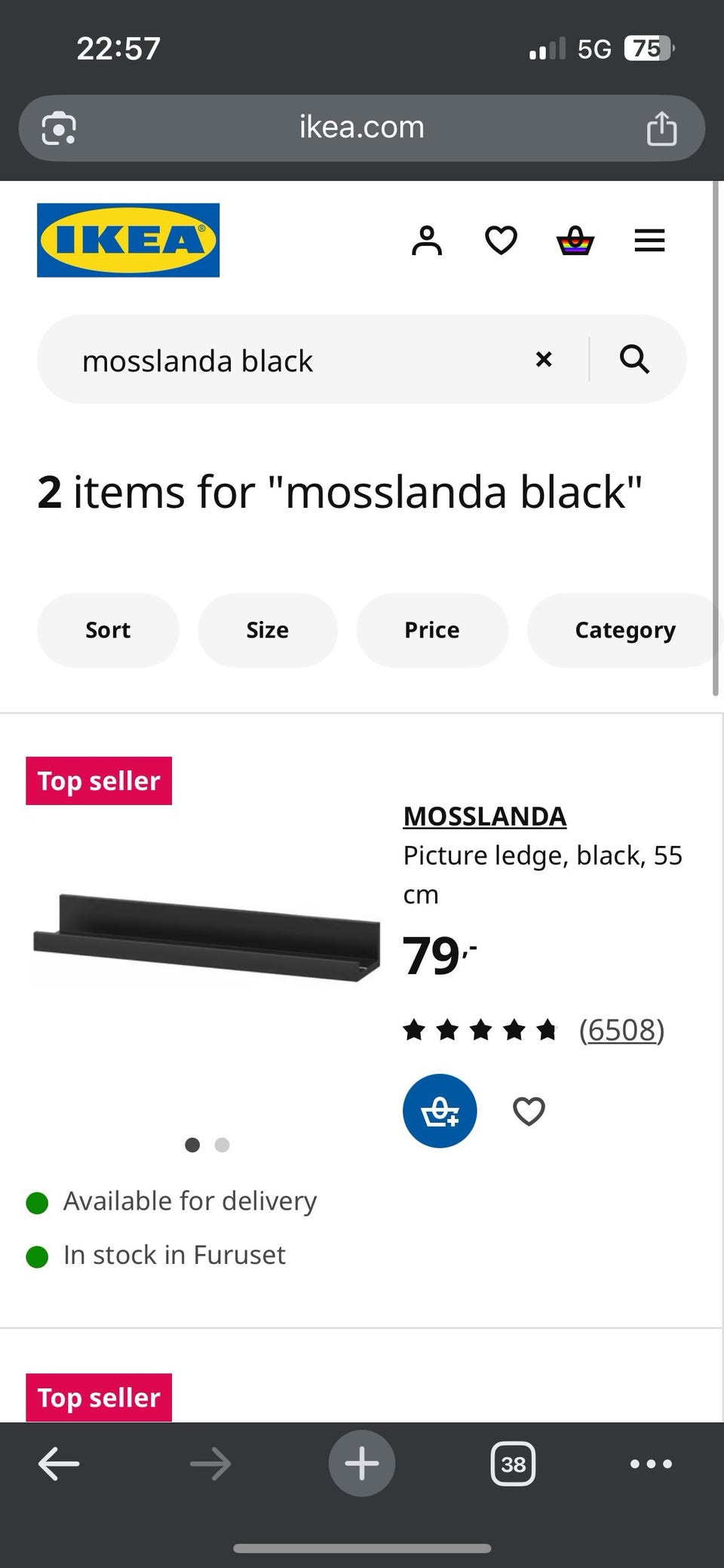
Task: Open the MOSSLANDA product link
Action: [x=485, y=816]
